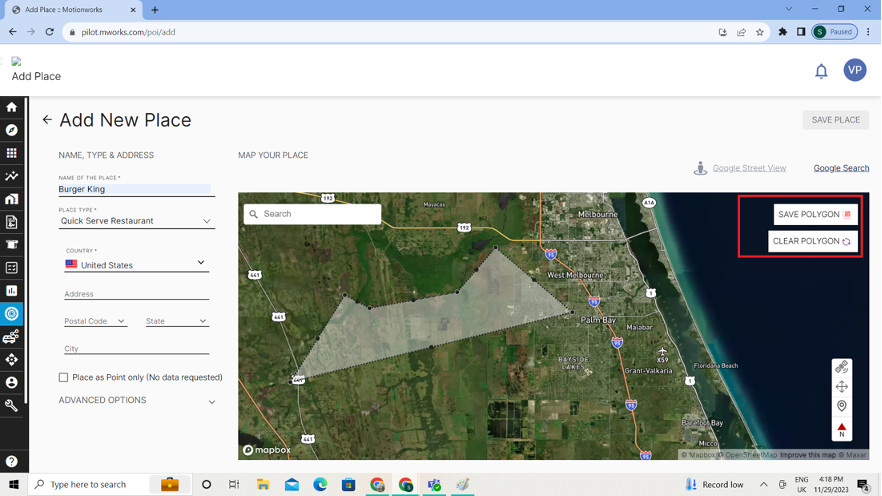Open Microsoft Edge from the taskbar

tap(320, 484)
